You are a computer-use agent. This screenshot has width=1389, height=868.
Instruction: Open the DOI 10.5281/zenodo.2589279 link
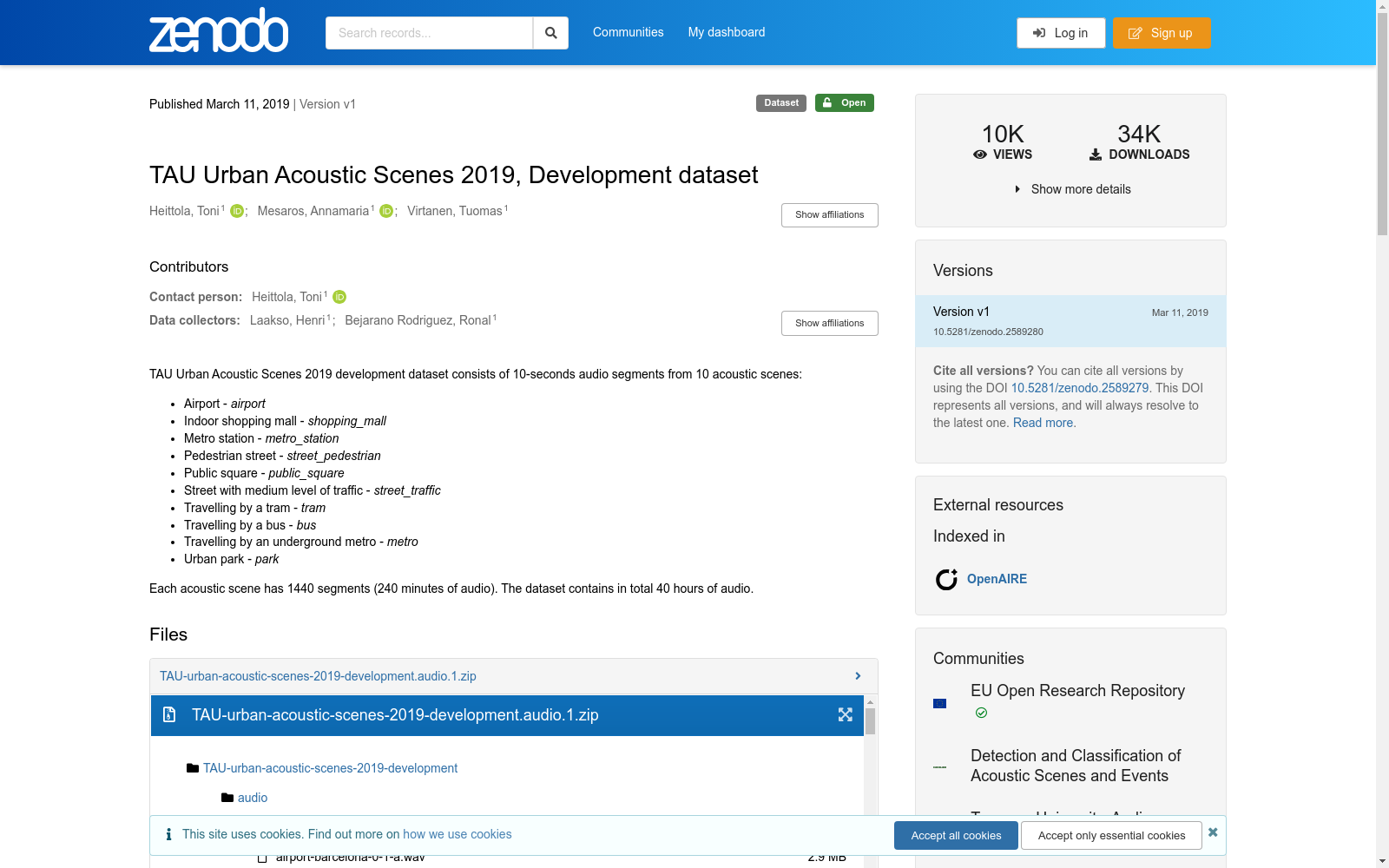[x=1080, y=388]
